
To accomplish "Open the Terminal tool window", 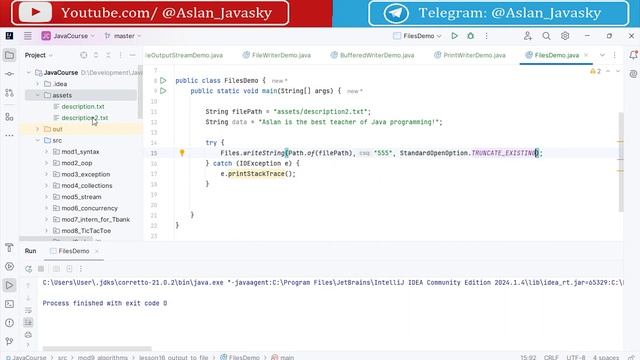I will coord(9,304).
